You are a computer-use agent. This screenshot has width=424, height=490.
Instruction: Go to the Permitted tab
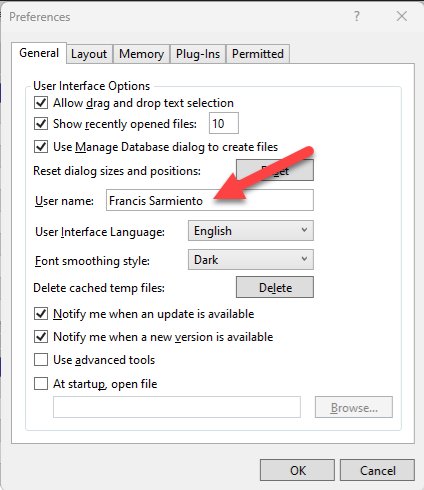pyautogui.click(x=258, y=54)
